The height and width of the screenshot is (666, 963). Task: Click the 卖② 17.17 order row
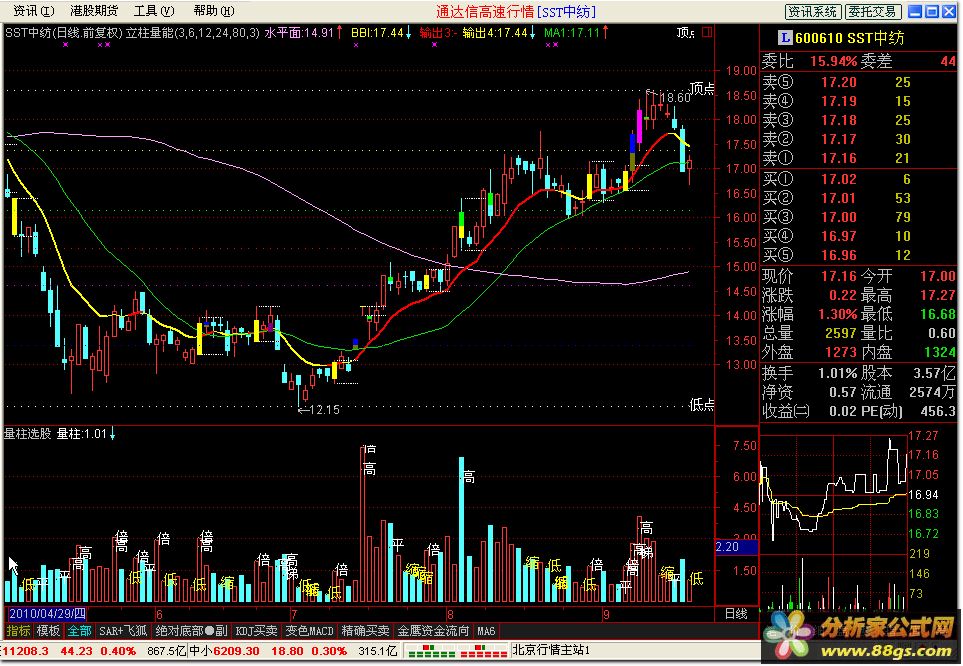coord(858,139)
